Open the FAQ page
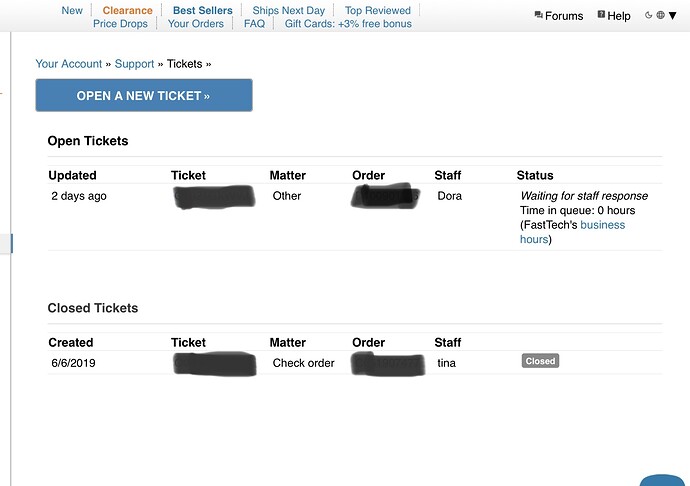Screen dimensions: 690x486 254,24
